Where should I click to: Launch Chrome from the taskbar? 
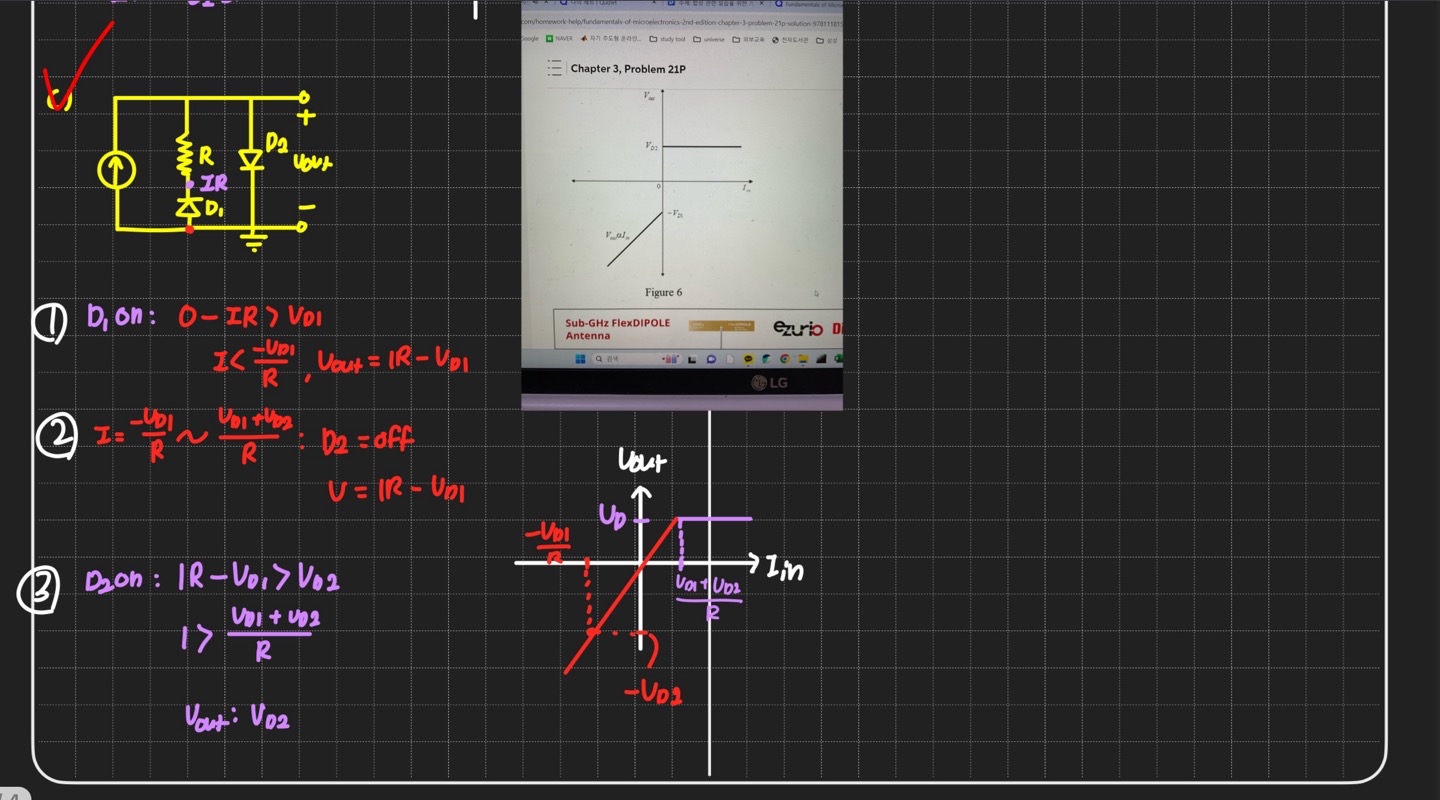coord(785,358)
